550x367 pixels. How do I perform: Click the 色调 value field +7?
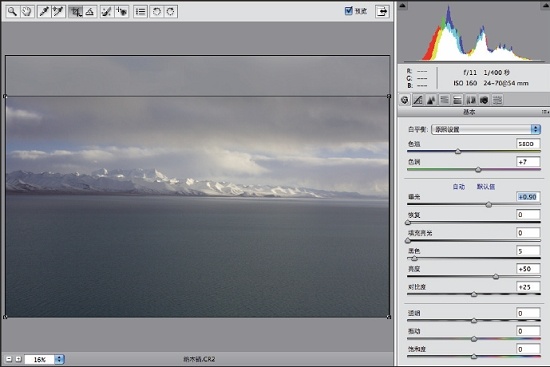coord(528,162)
